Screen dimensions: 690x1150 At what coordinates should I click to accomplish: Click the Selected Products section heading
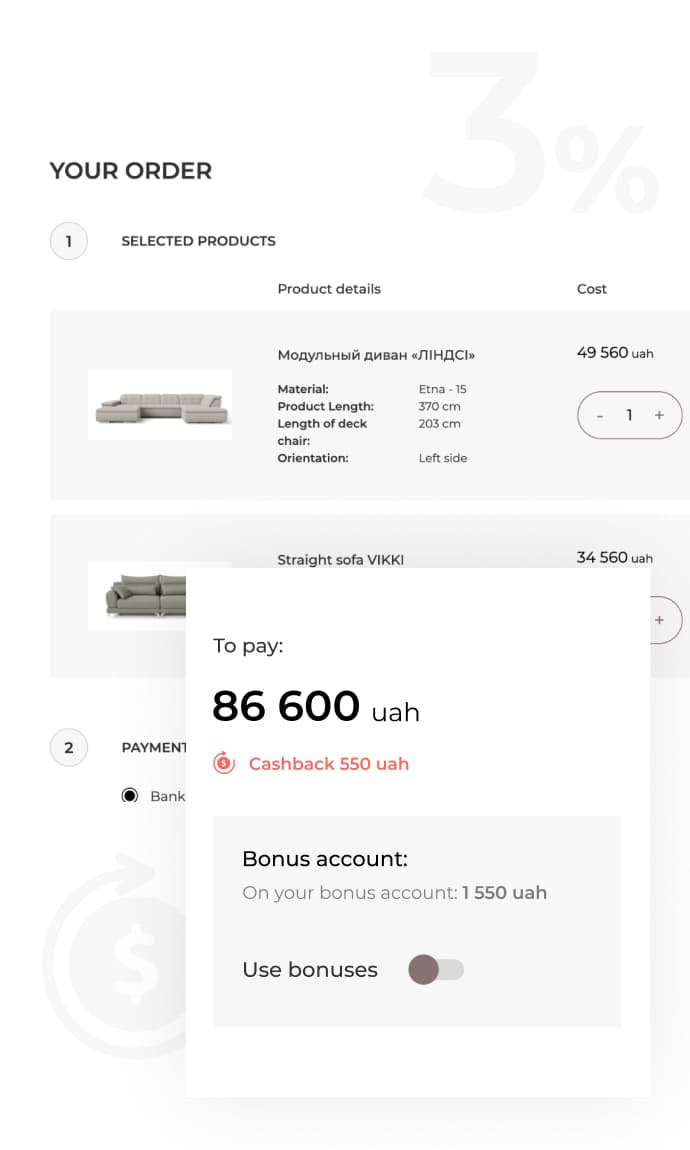pos(198,241)
